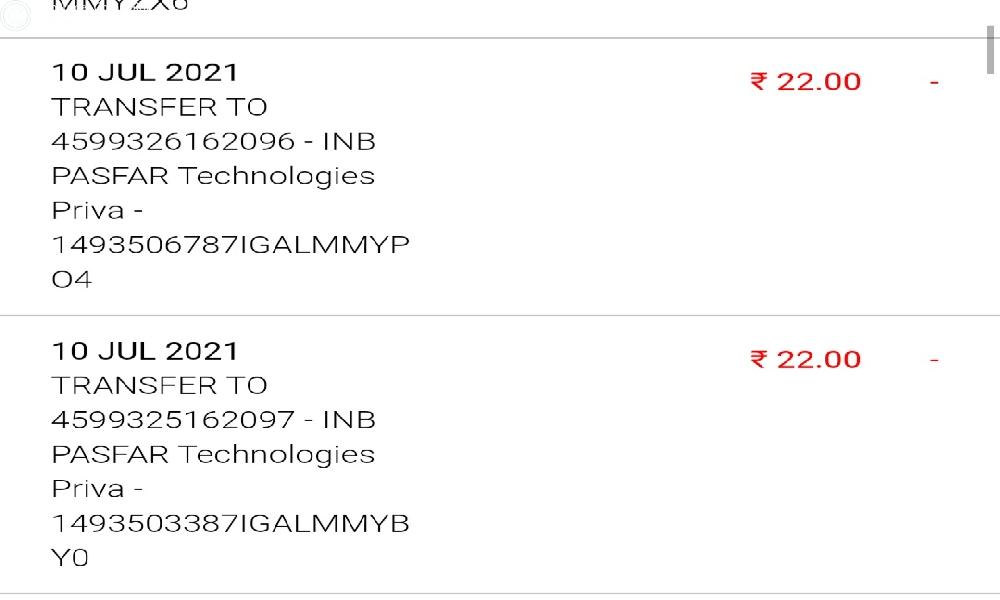Select account number 4599325162097 - INB
Viewport: 1000px width, 600px height.
point(213,420)
